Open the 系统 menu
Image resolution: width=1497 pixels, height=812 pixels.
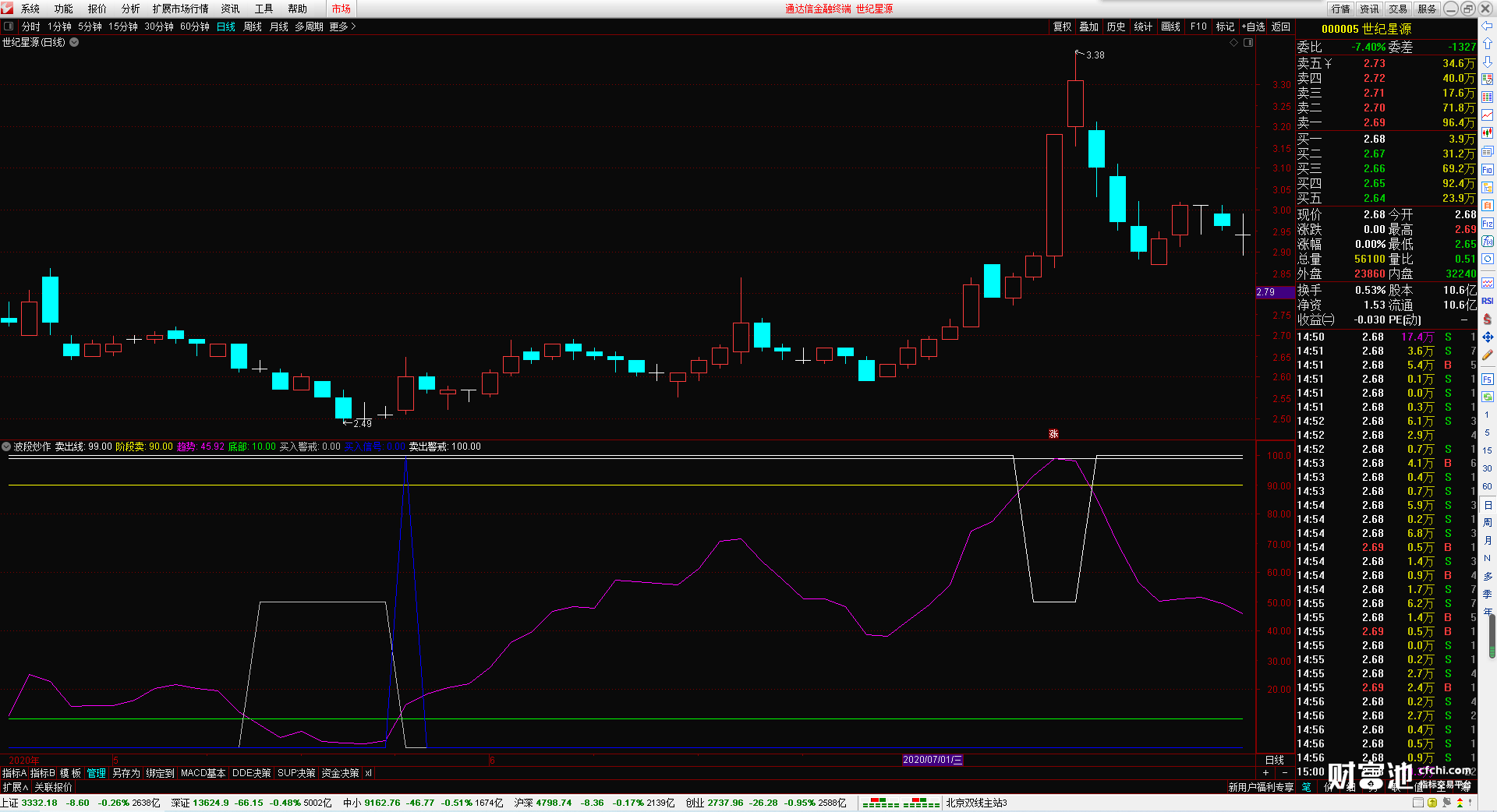coord(30,9)
